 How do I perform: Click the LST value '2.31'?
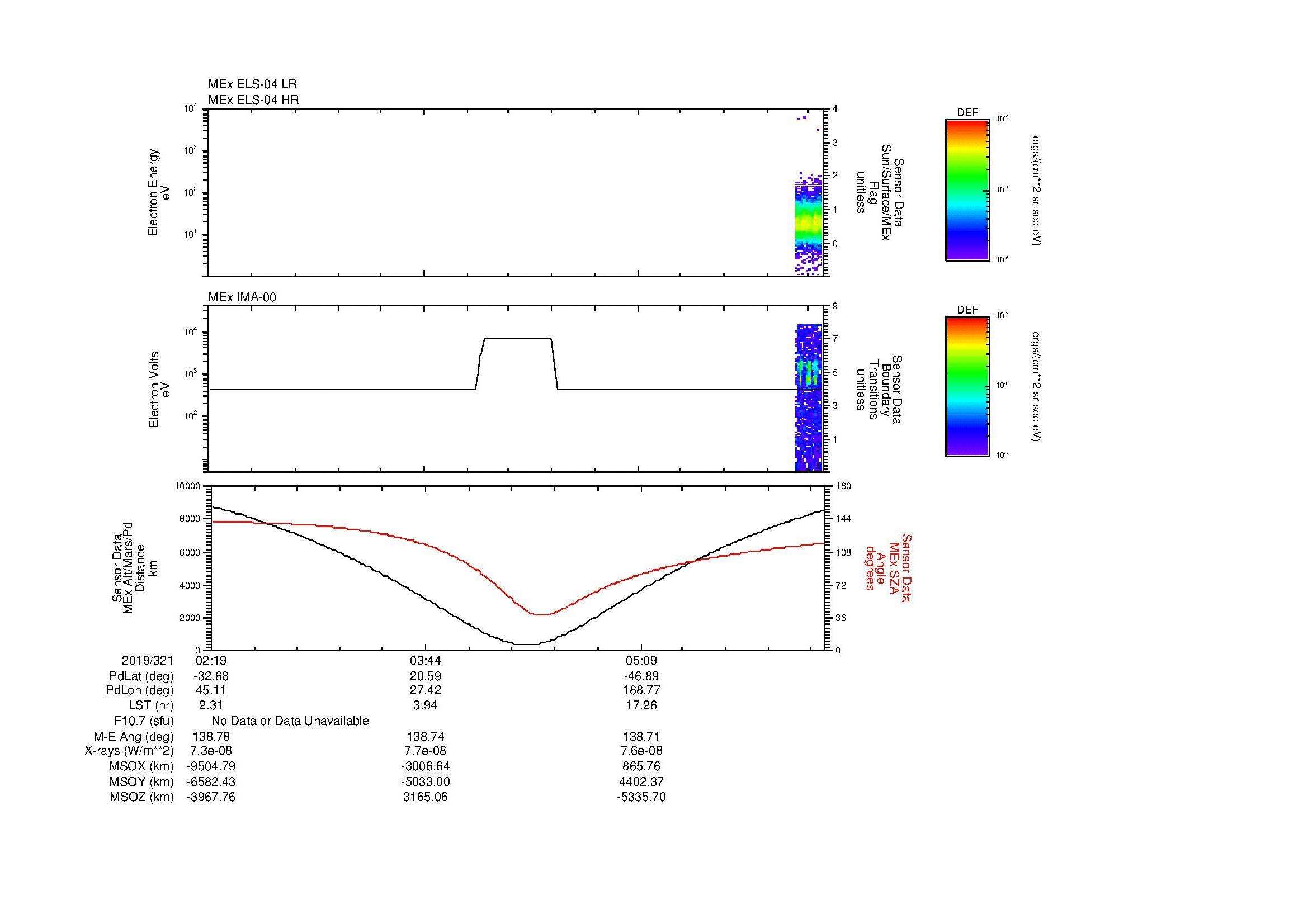(211, 705)
